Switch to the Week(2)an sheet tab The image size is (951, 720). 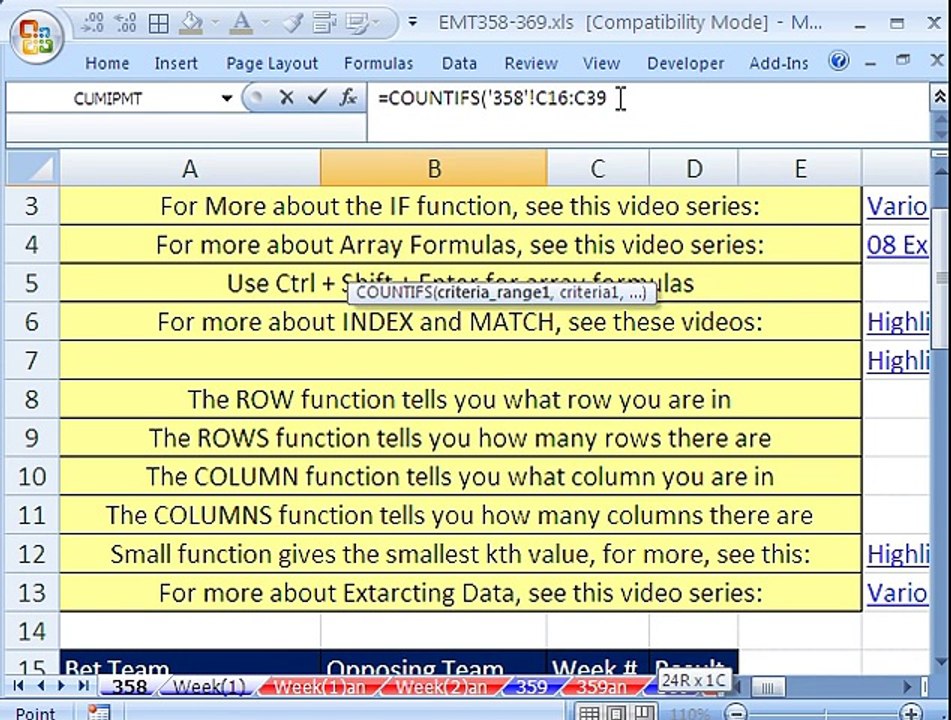pos(441,687)
